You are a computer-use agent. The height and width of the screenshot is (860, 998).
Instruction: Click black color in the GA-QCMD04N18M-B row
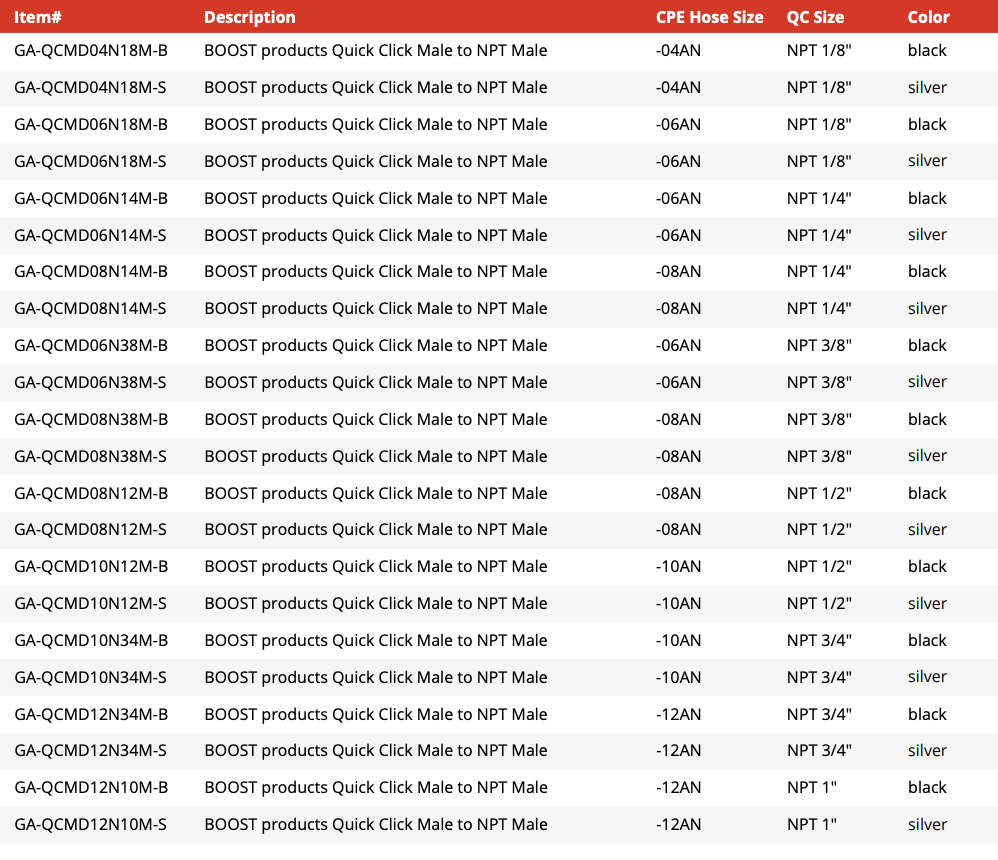point(927,50)
